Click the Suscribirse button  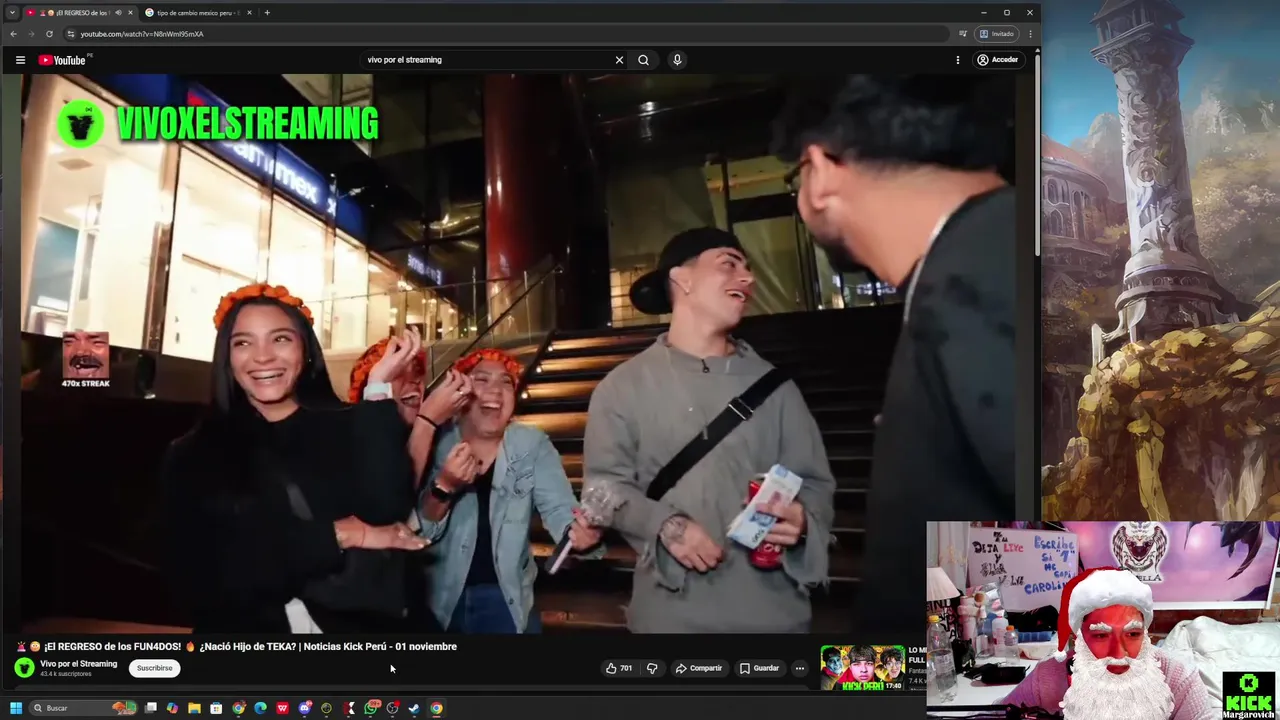[x=154, y=668]
